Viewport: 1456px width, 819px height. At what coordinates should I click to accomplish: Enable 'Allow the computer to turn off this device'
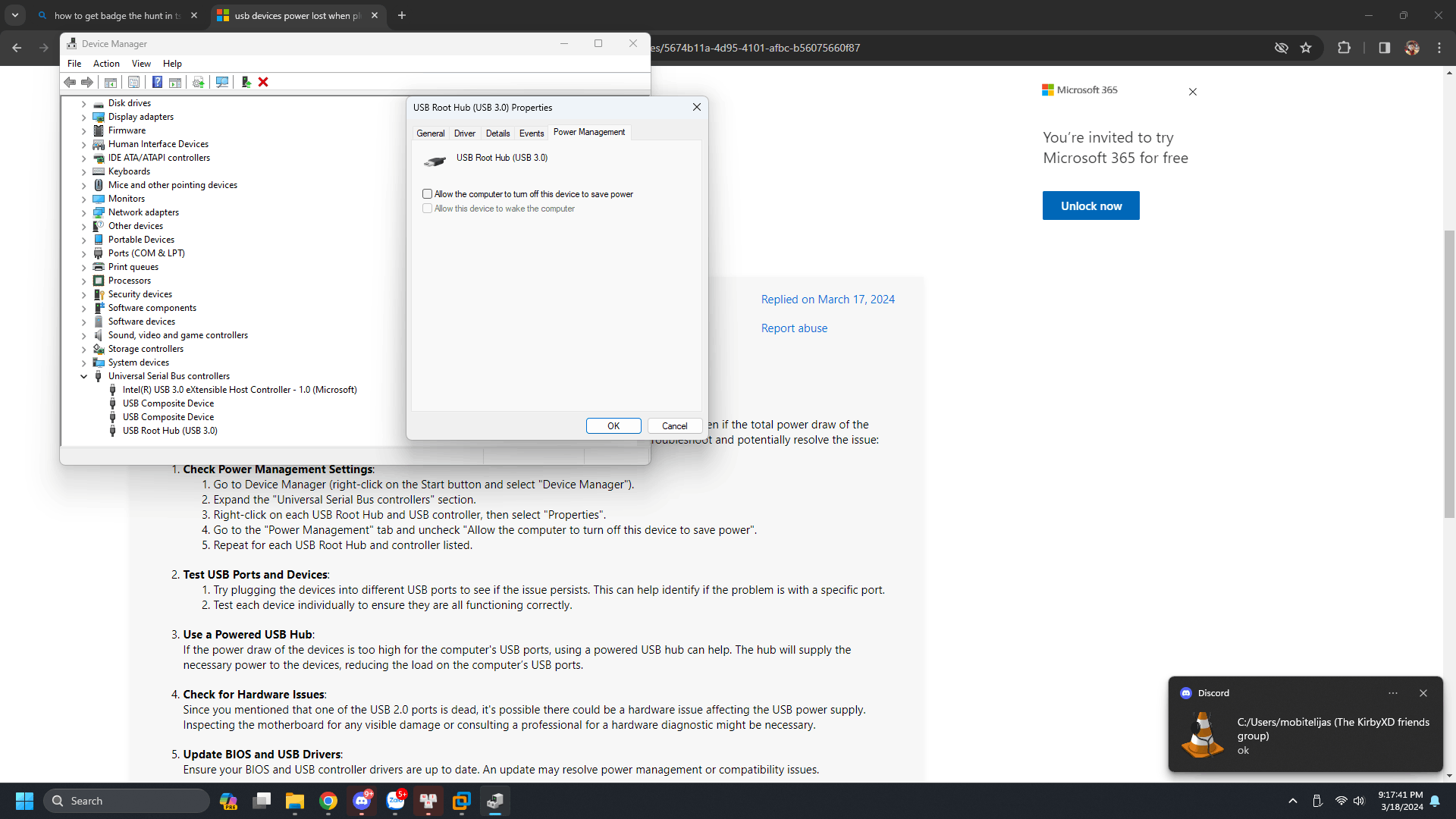(428, 194)
